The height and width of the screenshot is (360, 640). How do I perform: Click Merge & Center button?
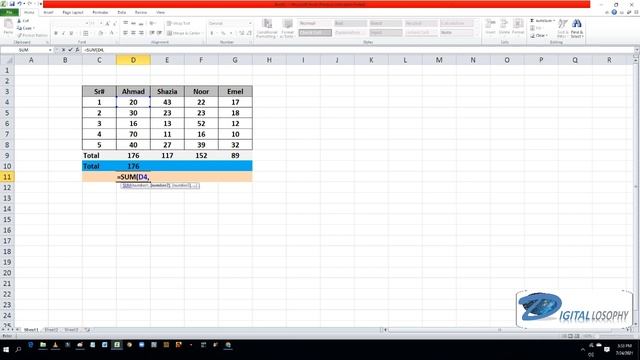coord(184,33)
